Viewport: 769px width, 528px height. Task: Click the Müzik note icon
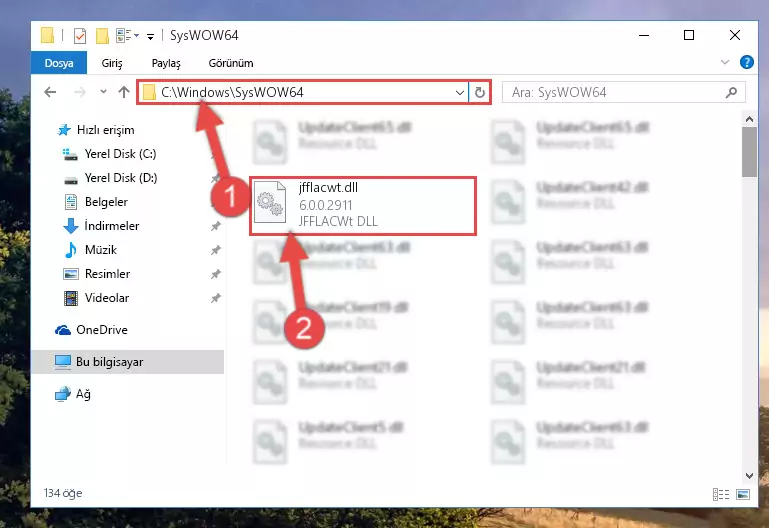pos(71,250)
